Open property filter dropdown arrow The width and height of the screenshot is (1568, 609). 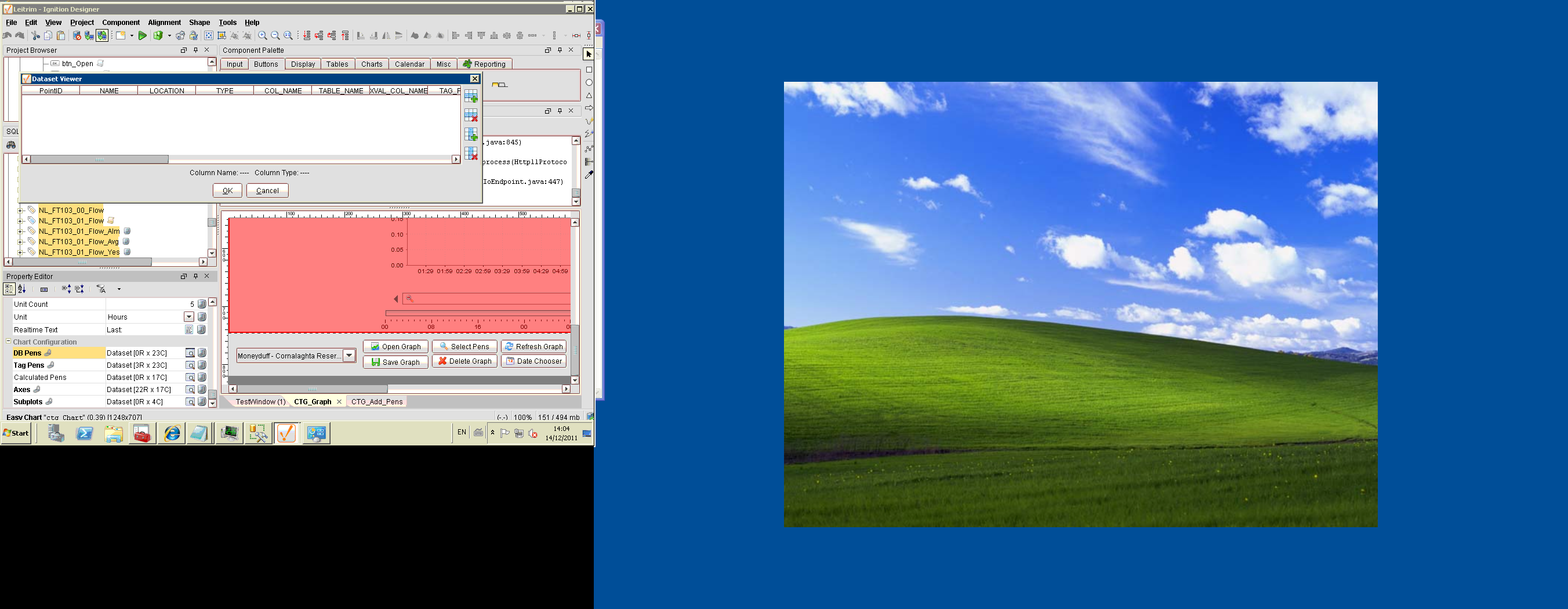click(x=119, y=289)
